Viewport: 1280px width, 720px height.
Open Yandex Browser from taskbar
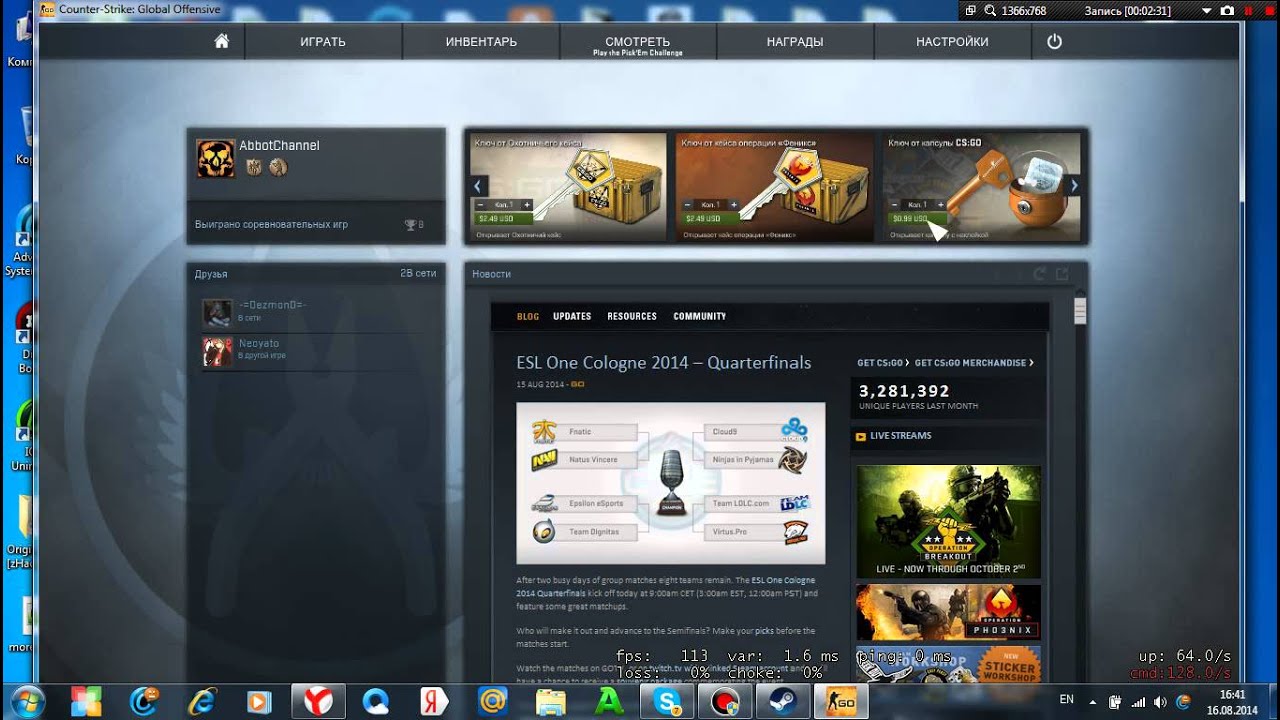coord(318,702)
